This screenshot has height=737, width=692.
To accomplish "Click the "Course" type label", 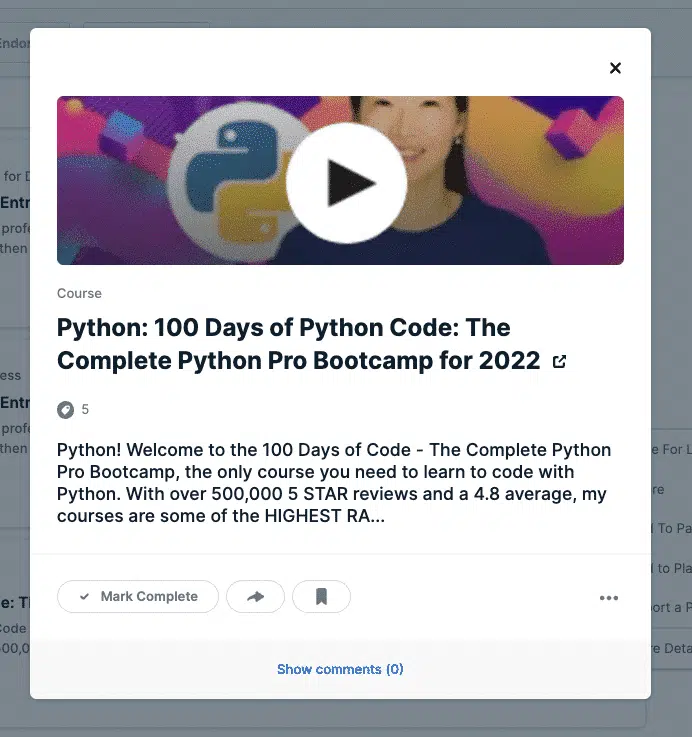I will point(79,293).
